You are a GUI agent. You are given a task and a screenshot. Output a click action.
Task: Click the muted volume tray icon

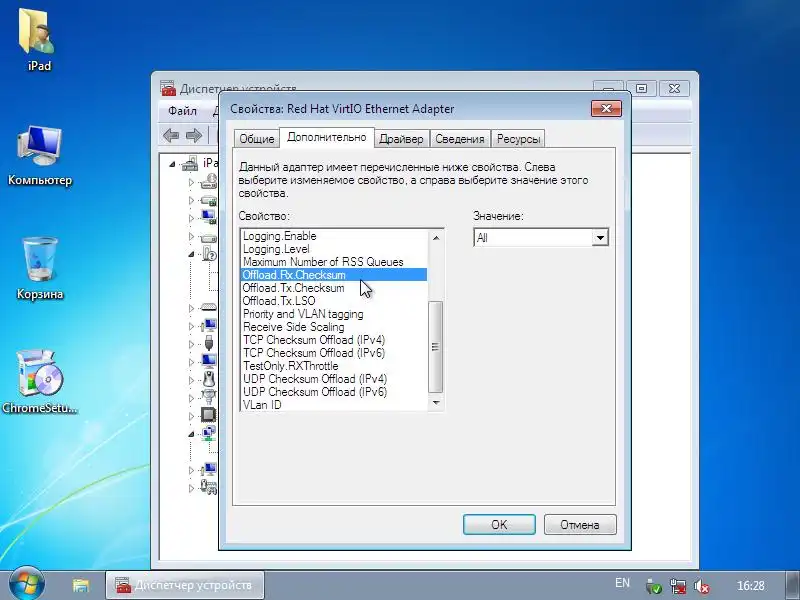coord(703,586)
